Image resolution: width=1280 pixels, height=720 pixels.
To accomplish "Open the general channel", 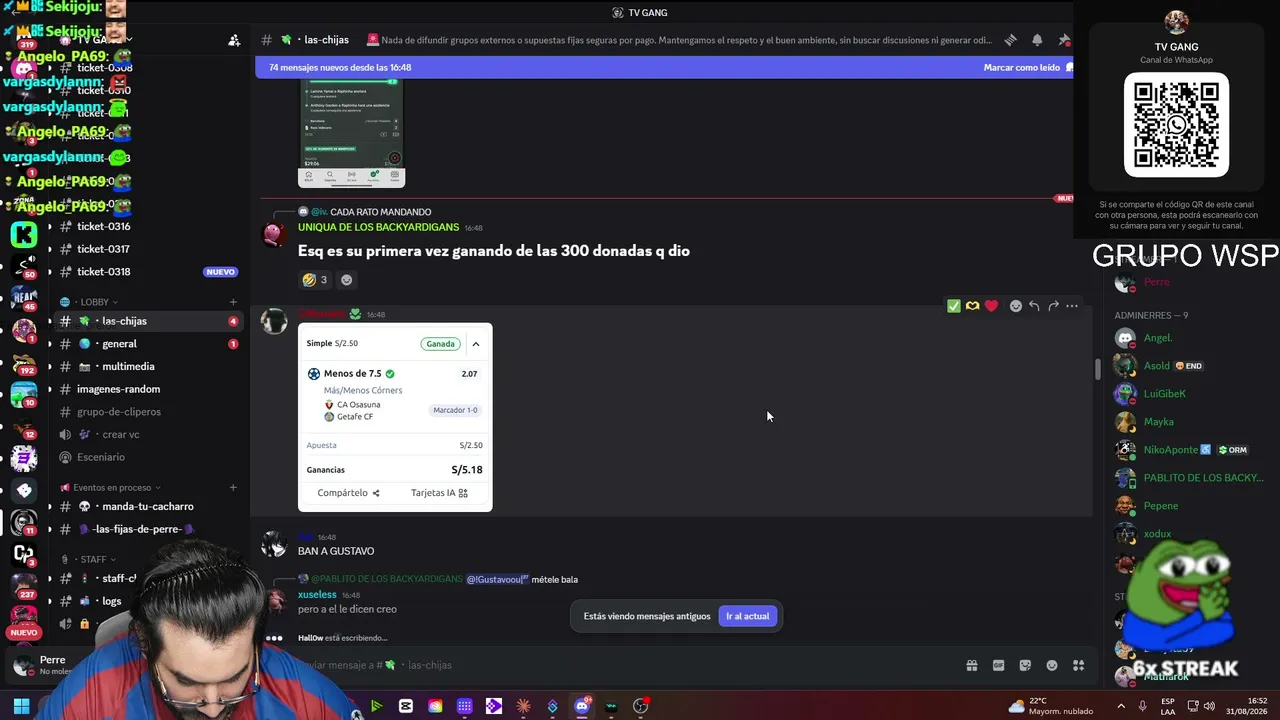I will point(150,344).
